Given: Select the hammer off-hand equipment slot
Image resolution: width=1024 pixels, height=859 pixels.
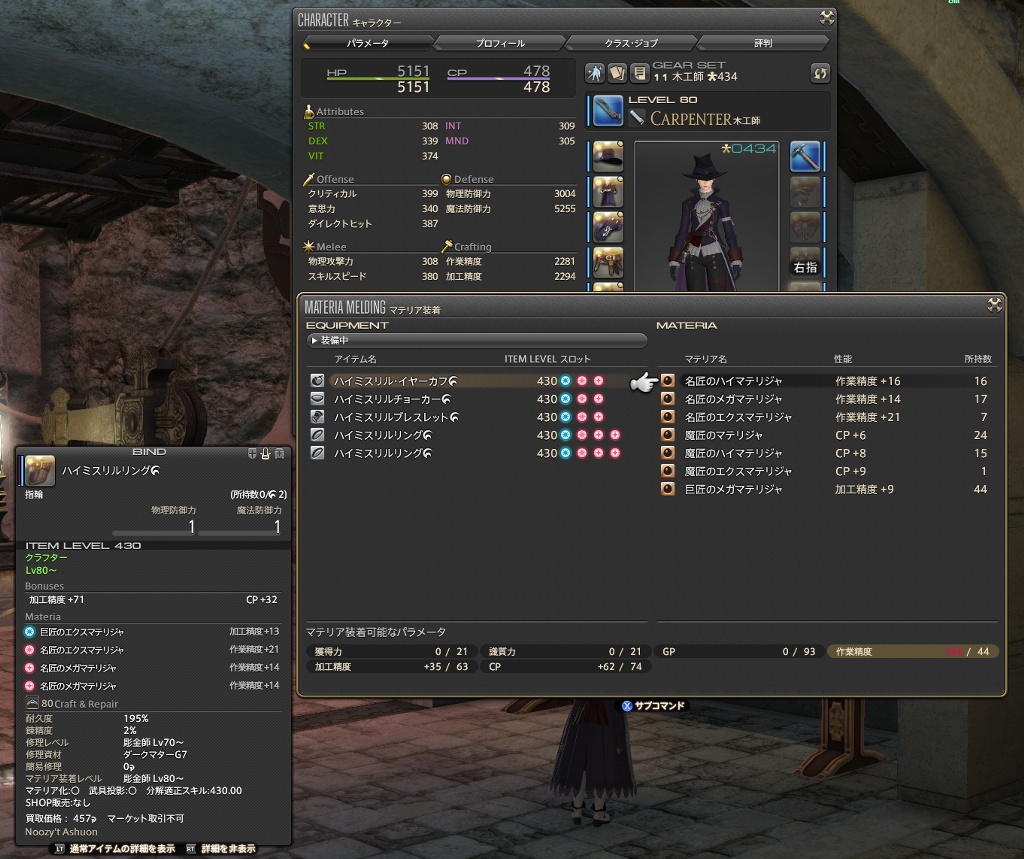Looking at the screenshot, I should pyautogui.click(x=805, y=157).
